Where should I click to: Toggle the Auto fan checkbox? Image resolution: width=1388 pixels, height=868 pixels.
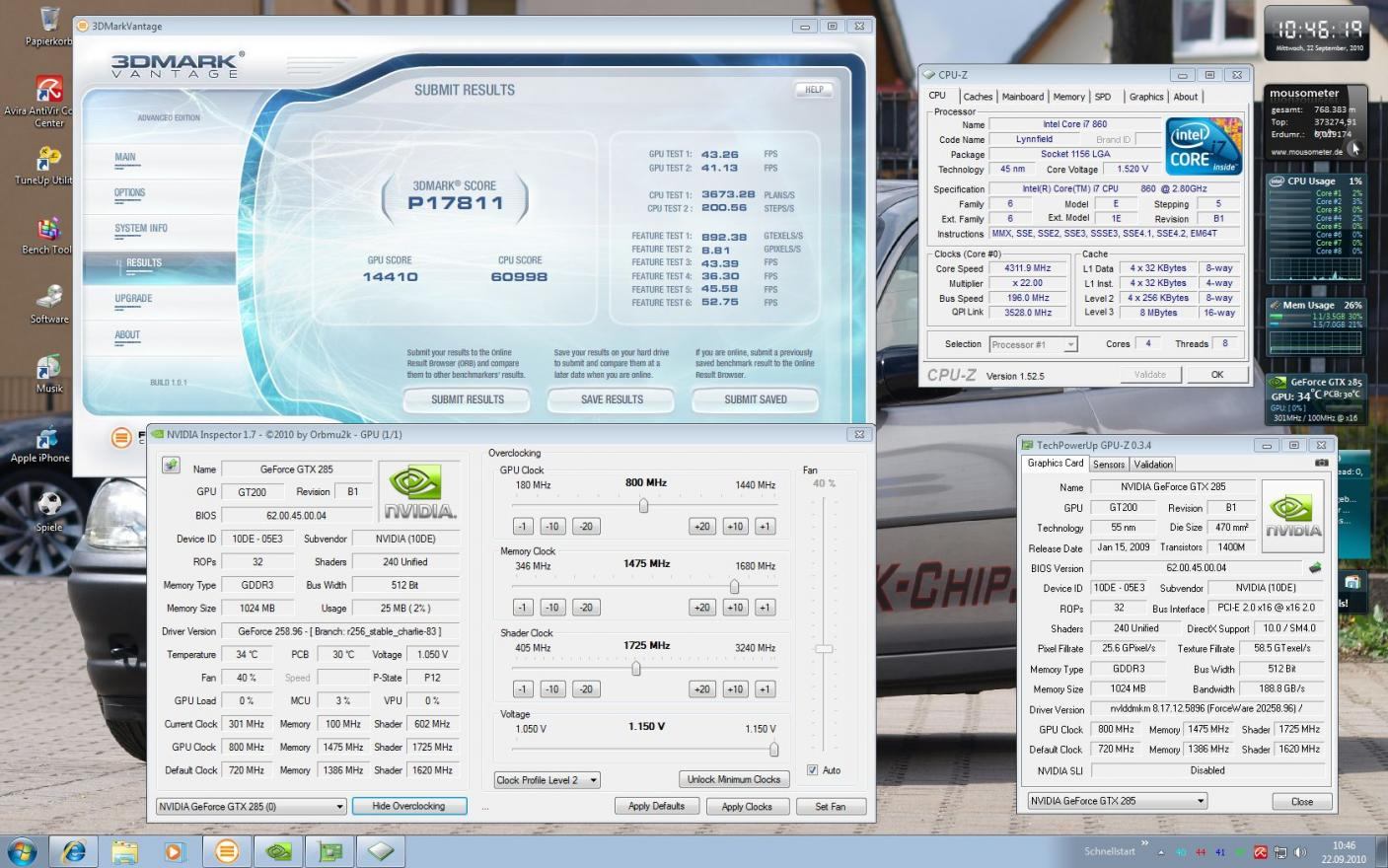coord(813,770)
